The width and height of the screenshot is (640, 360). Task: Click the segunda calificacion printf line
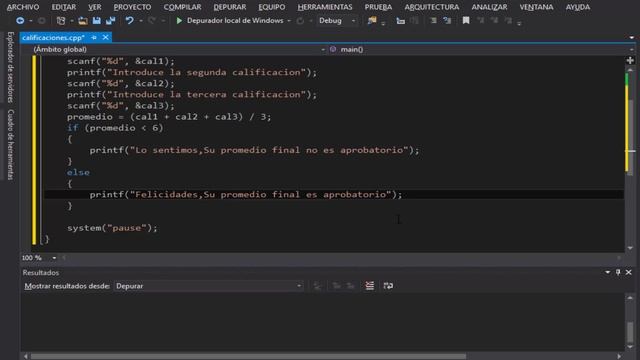192,72
